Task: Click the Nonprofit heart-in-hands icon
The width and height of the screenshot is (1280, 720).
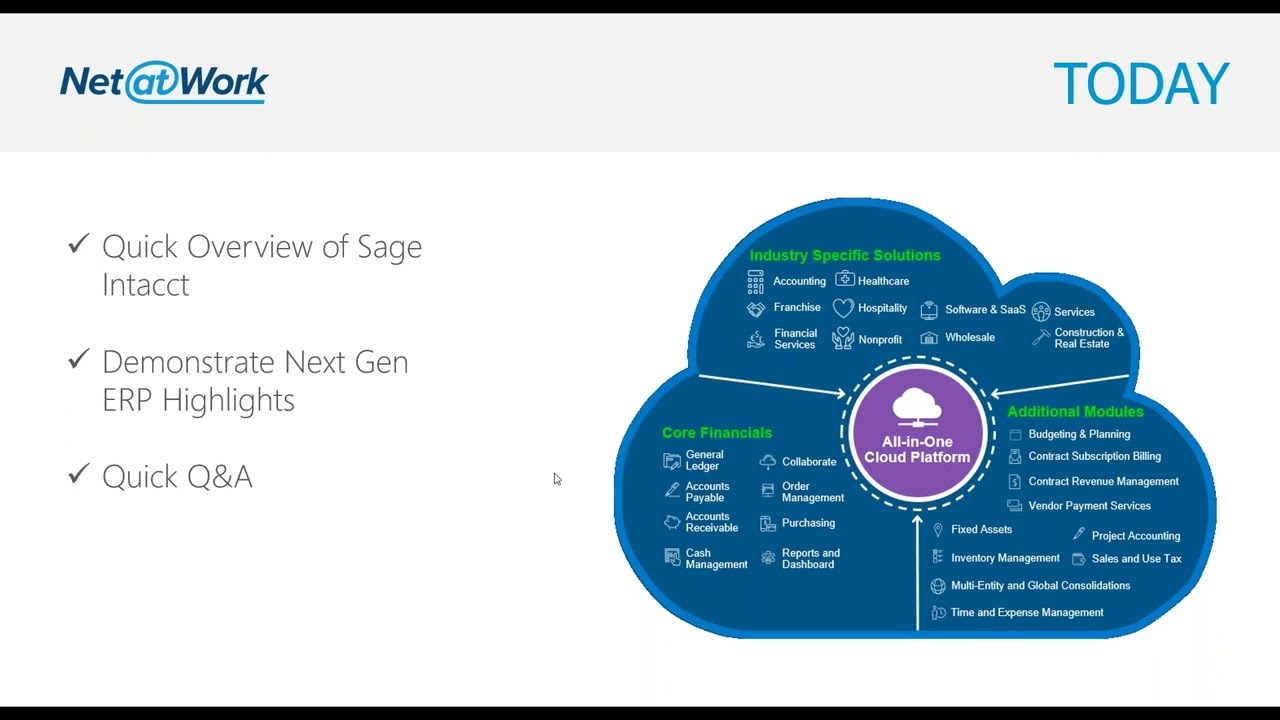Action: click(x=844, y=338)
